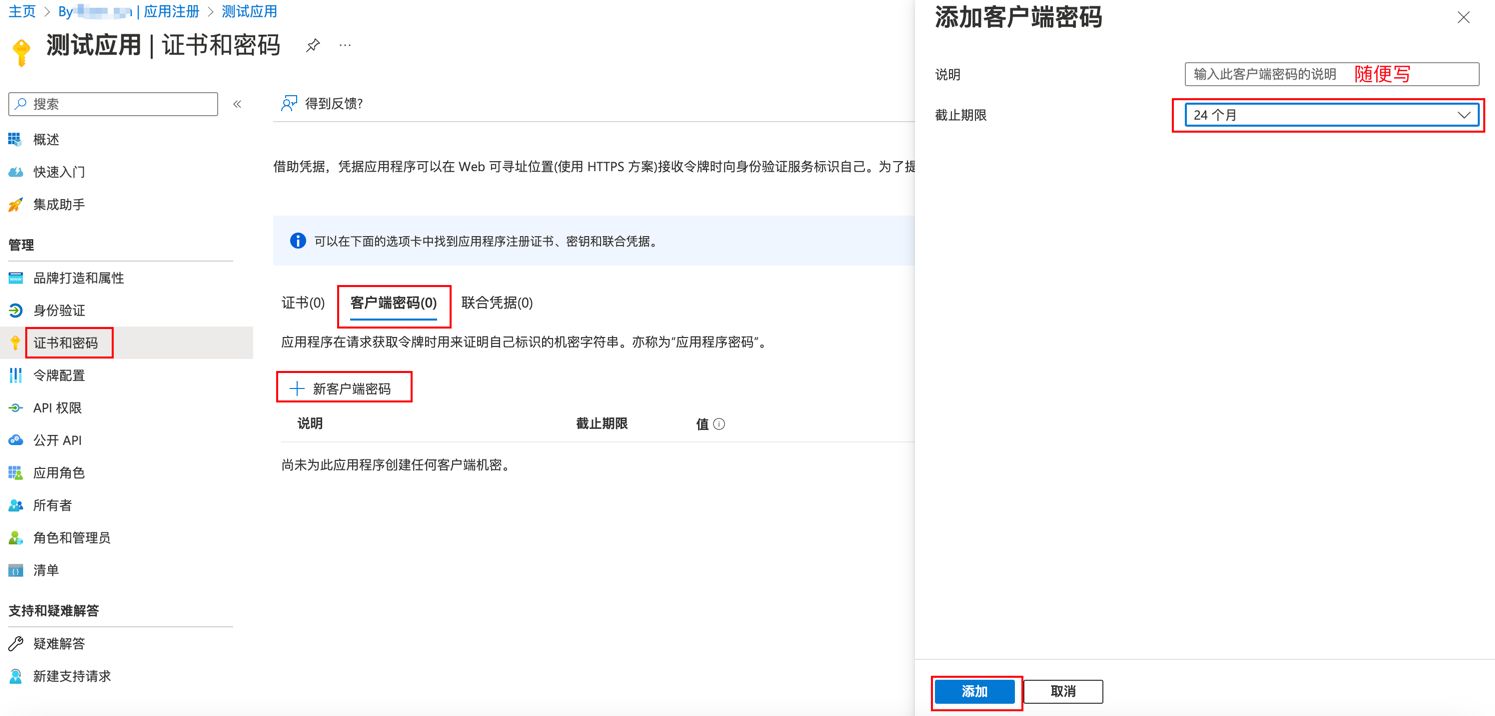Collapse the sidebar with double chevron

click(237, 104)
